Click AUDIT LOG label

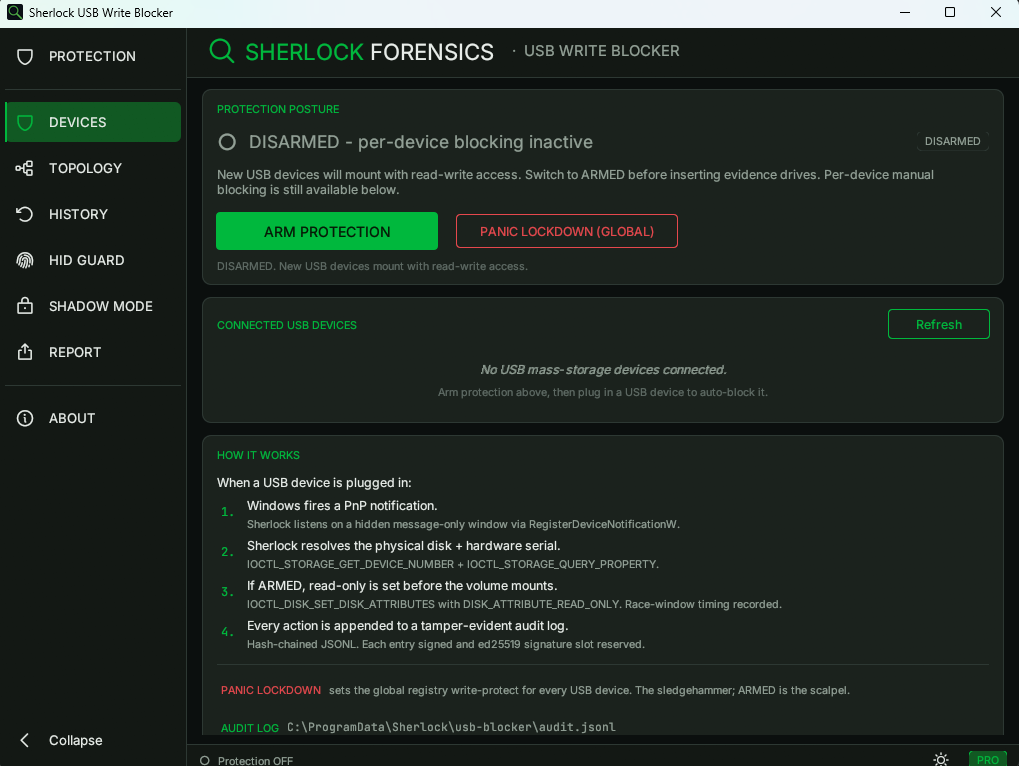click(x=250, y=728)
